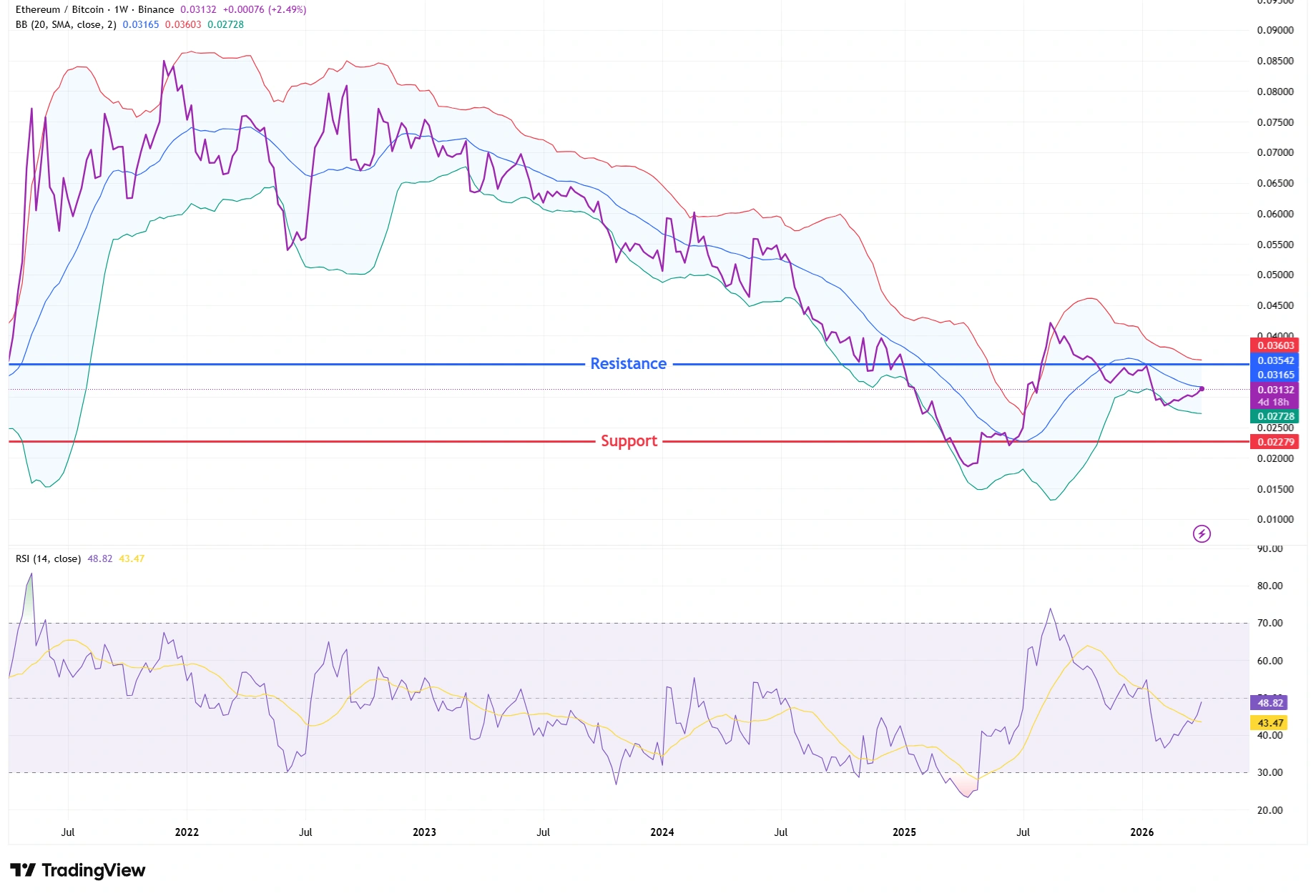Click the purple lightning bolt icon

pyautogui.click(x=1202, y=533)
